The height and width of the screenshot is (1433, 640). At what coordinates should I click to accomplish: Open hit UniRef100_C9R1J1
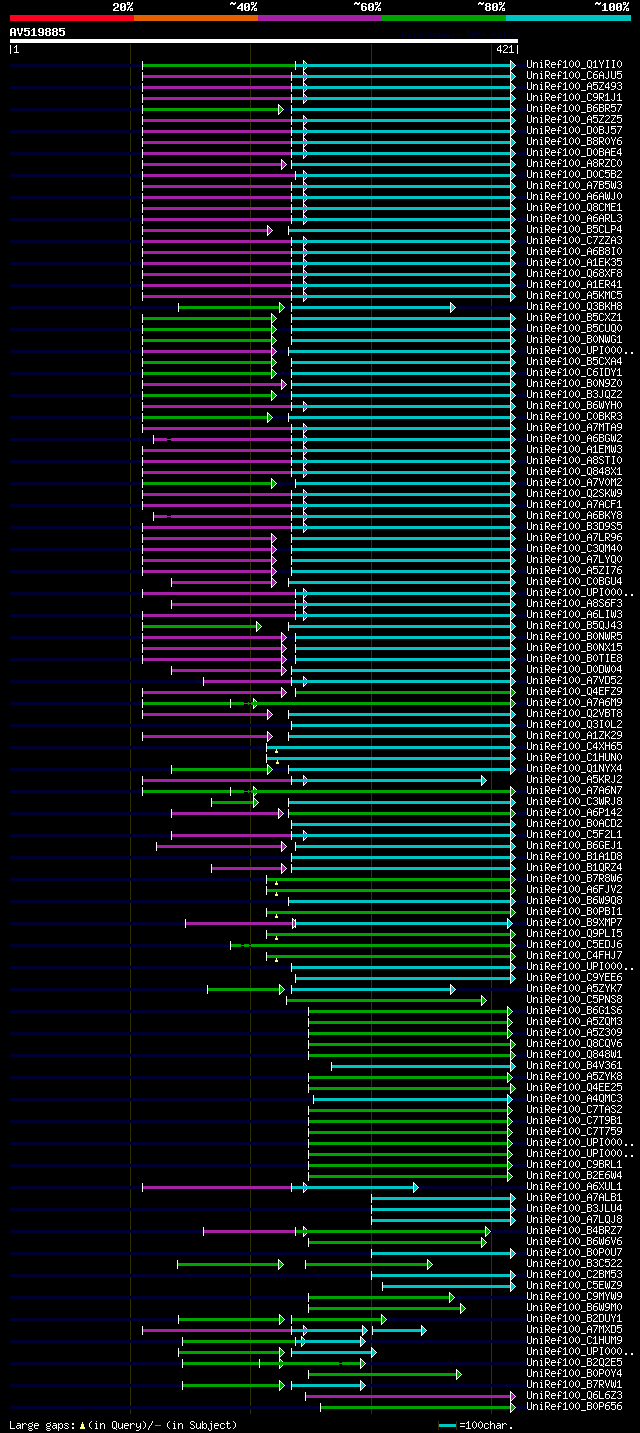[x=574, y=97]
